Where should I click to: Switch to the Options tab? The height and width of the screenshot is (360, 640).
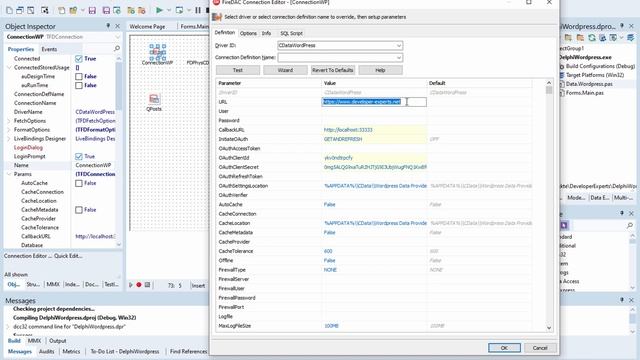pos(248,33)
